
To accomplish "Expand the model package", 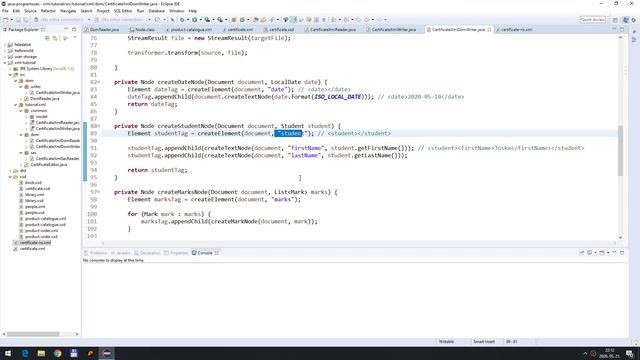I will [x=26, y=117].
